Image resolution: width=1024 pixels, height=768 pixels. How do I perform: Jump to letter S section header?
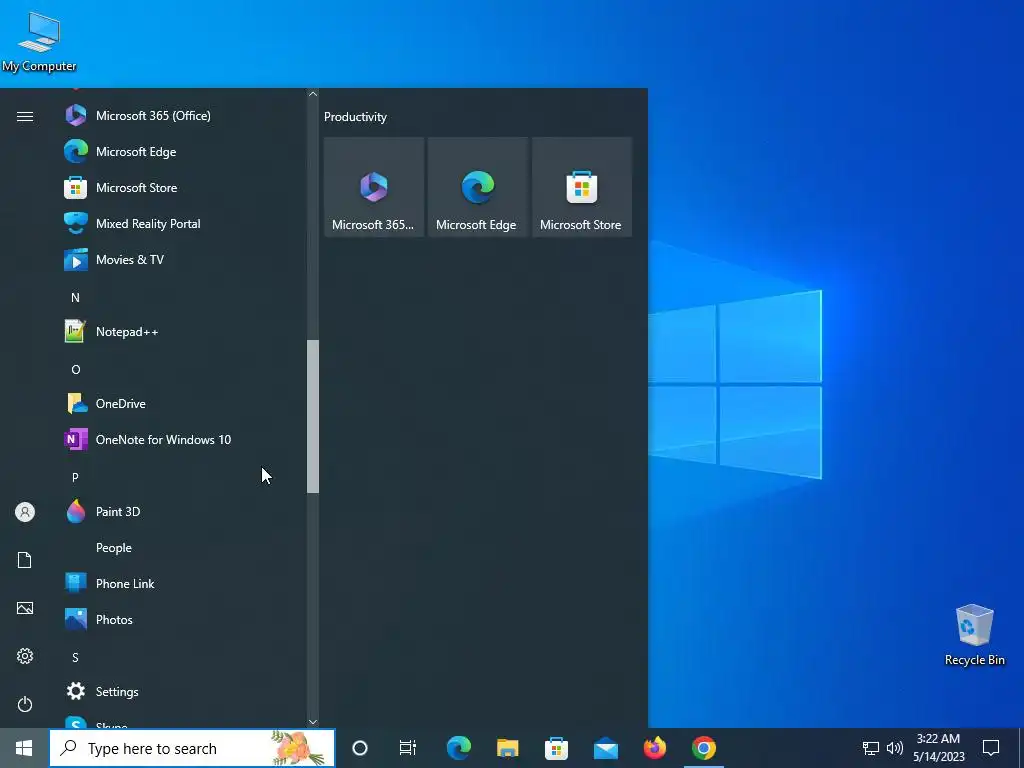click(75, 658)
